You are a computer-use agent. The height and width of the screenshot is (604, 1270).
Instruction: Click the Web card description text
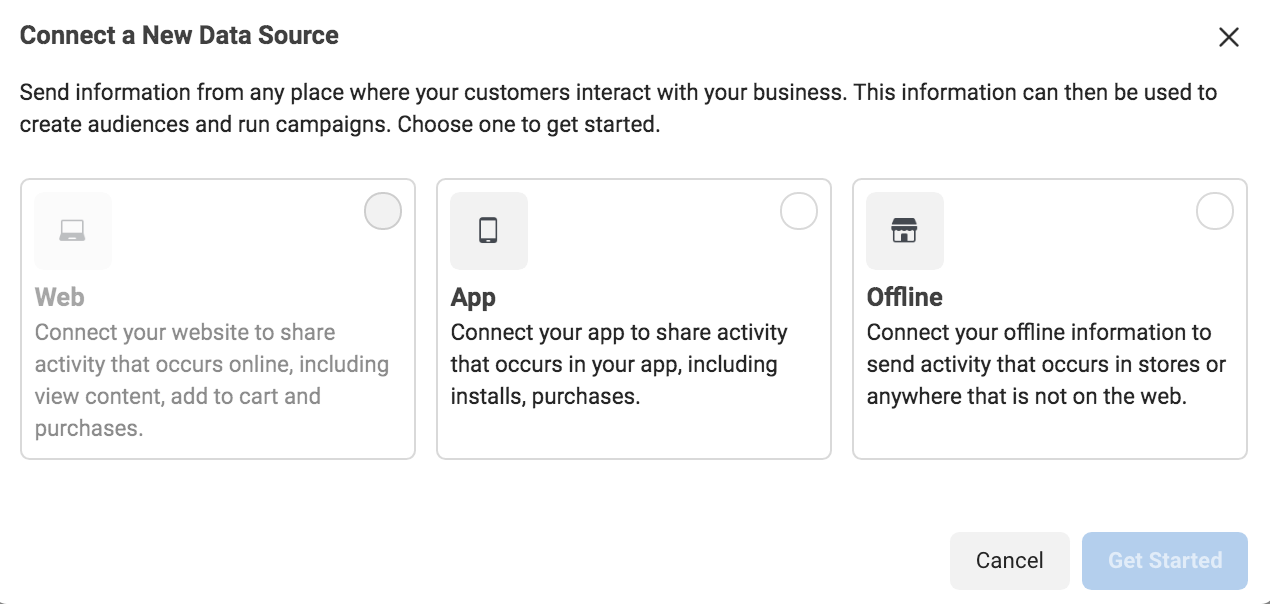(204, 364)
